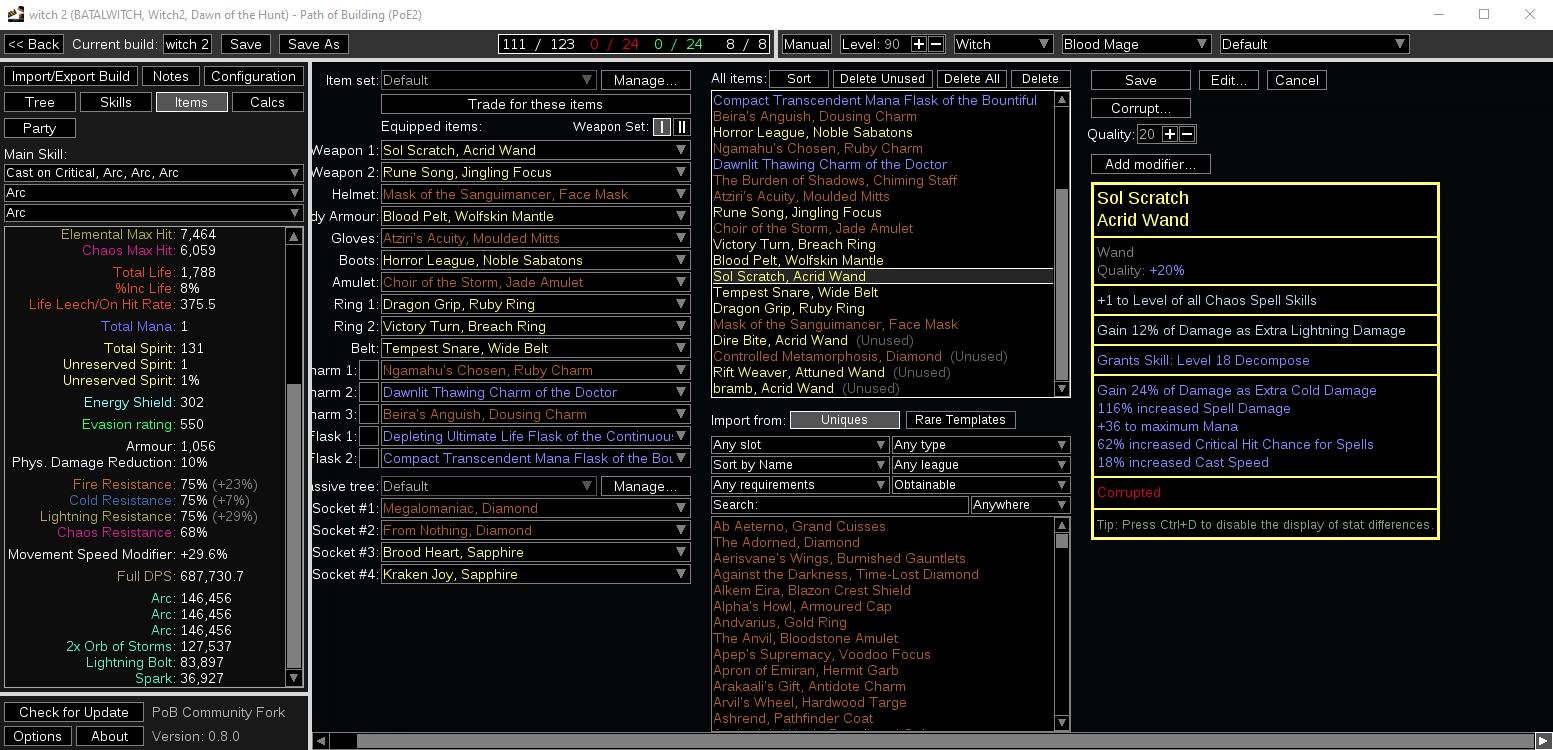The image size is (1553, 750).
Task: Select Tempest Snare, Wide Belt in All items
Action: pos(796,292)
